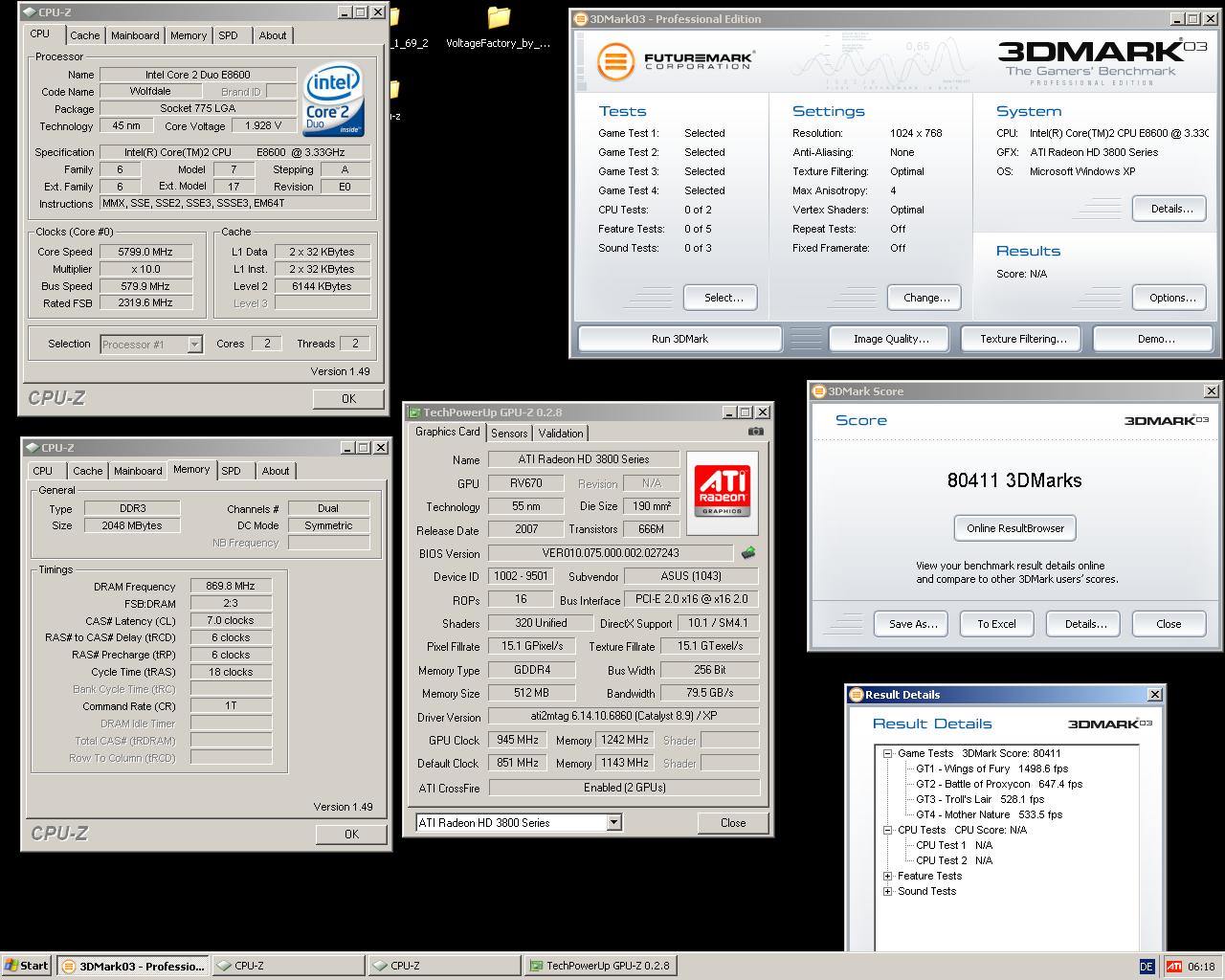Viewport: 1225px width, 980px height.
Task: Click To Excel in 3DMark Score
Action: point(996,624)
